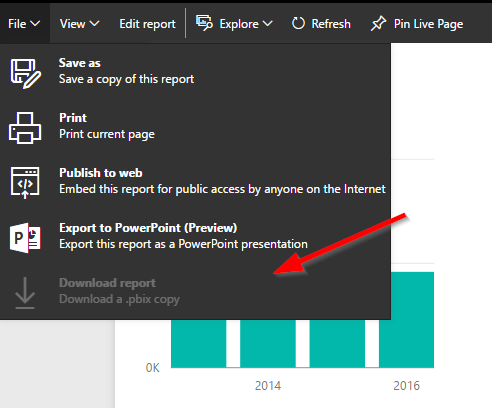The image size is (492, 408).
Task: Click the File chevron arrow
Action: [x=35, y=24]
